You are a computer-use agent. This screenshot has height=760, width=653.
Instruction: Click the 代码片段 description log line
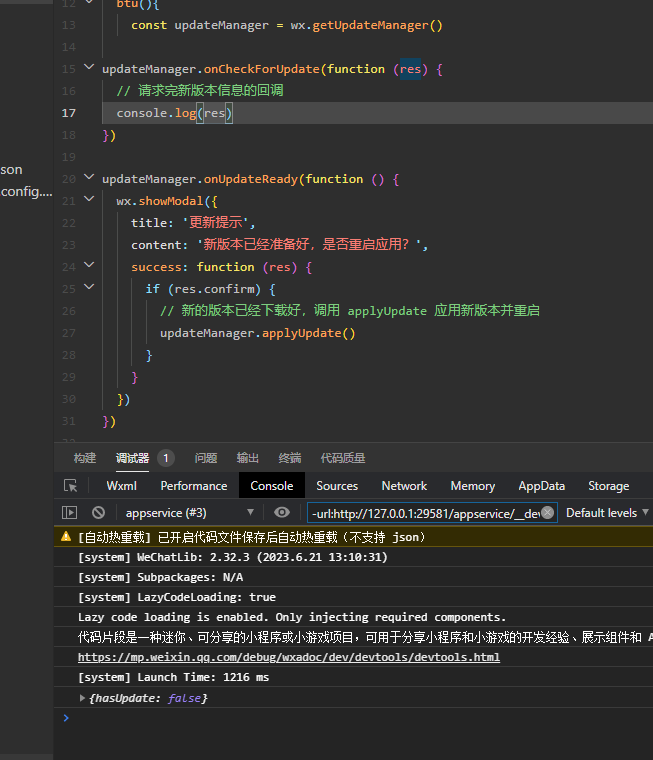click(365, 637)
